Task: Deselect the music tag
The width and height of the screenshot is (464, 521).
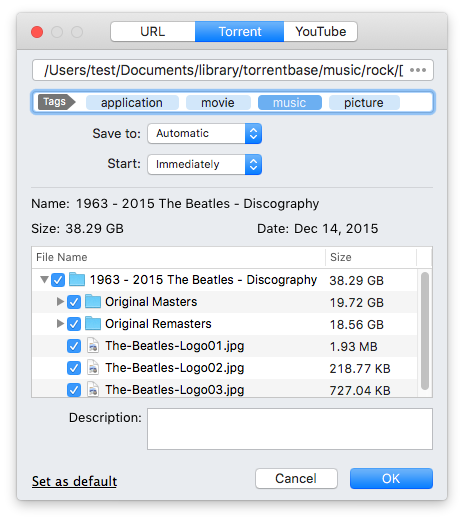Action: pos(290,103)
